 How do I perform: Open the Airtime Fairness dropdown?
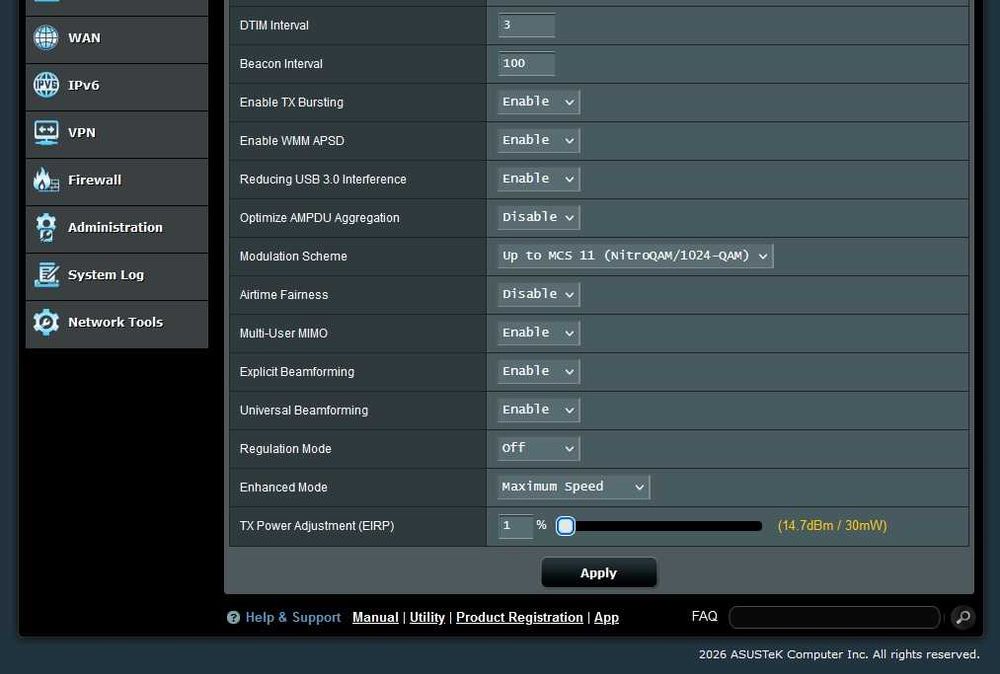coord(538,295)
